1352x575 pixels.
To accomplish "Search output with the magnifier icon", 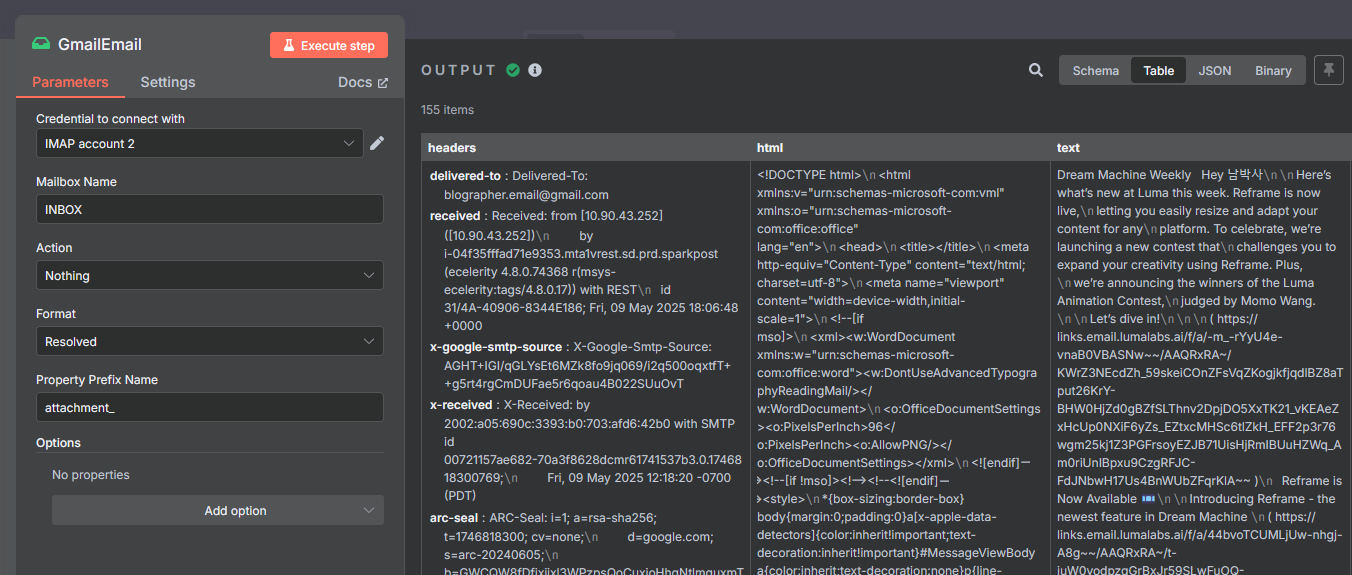I will (x=1036, y=70).
